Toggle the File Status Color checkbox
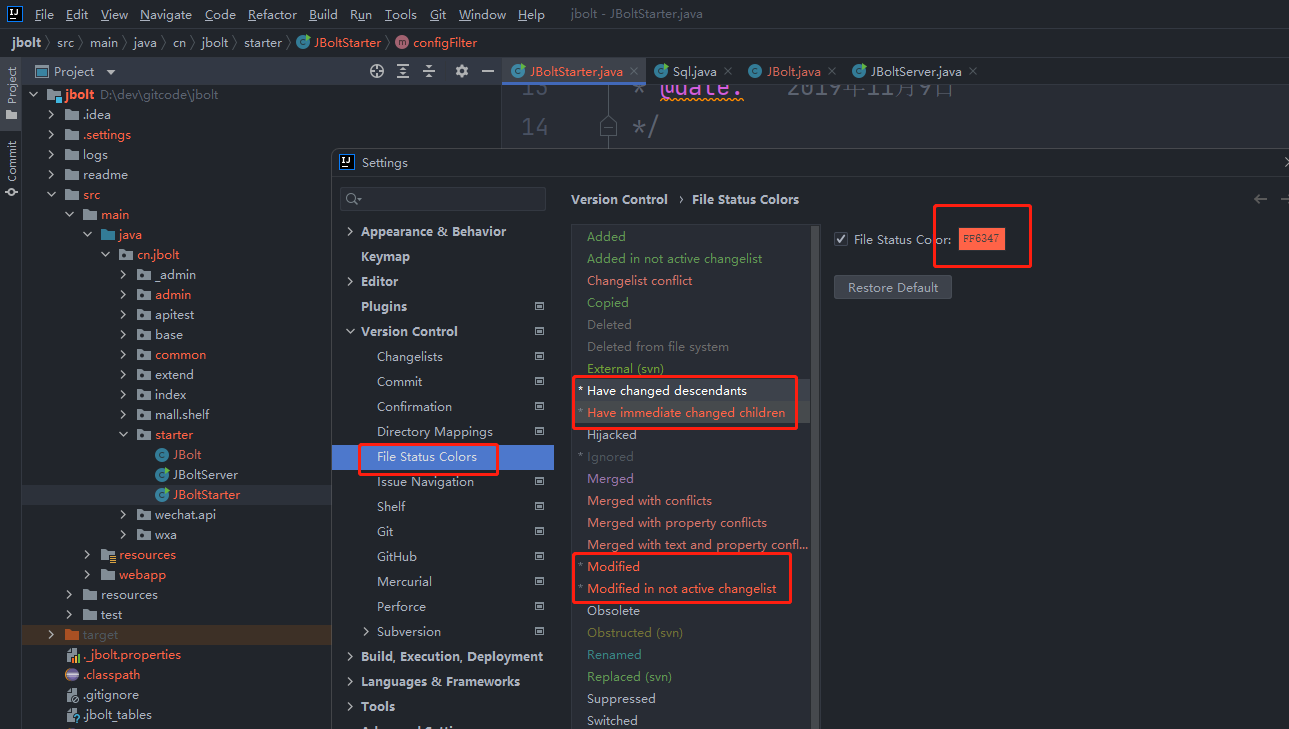 click(841, 239)
